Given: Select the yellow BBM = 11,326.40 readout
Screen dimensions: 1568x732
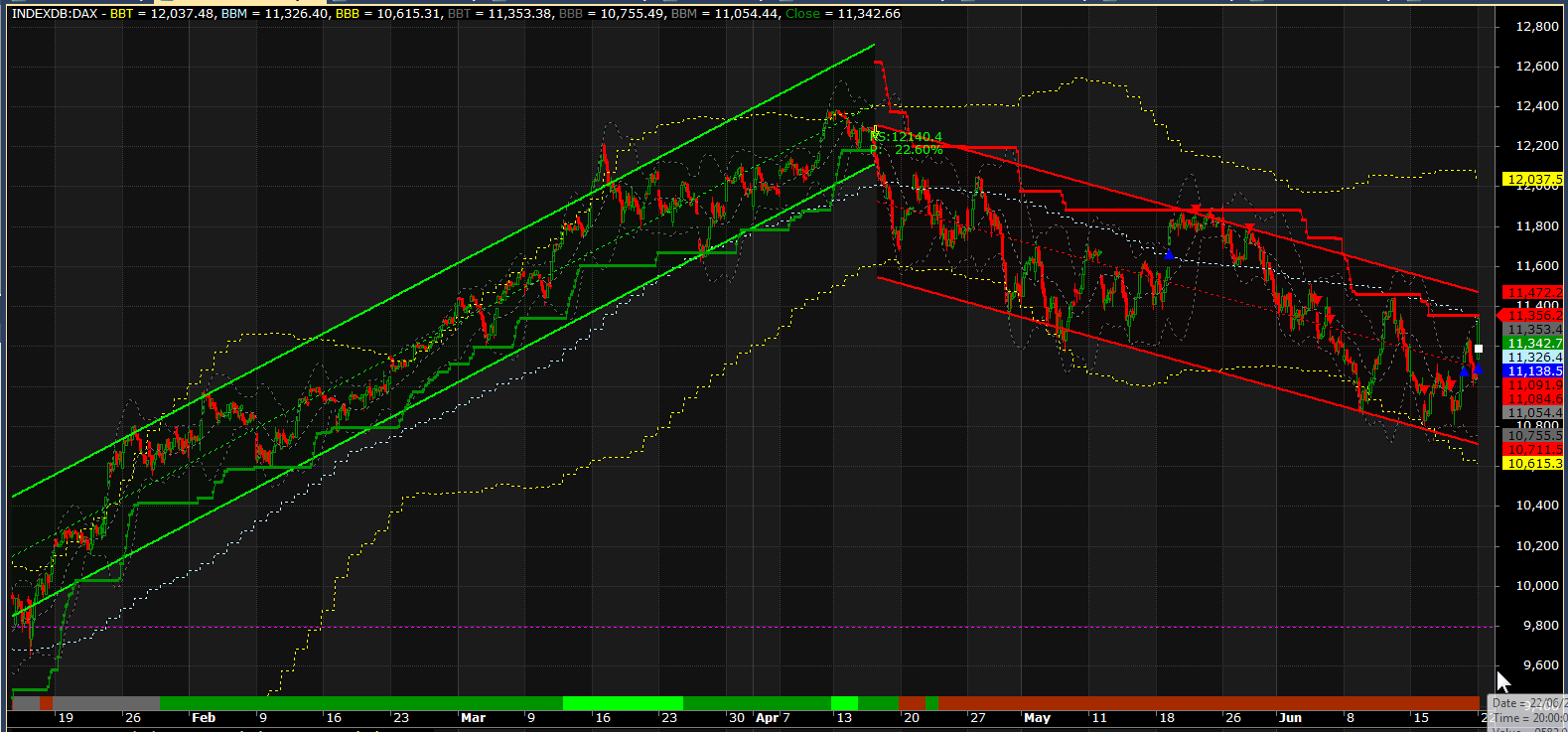Looking at the screenshot, I should coord(274,13).
